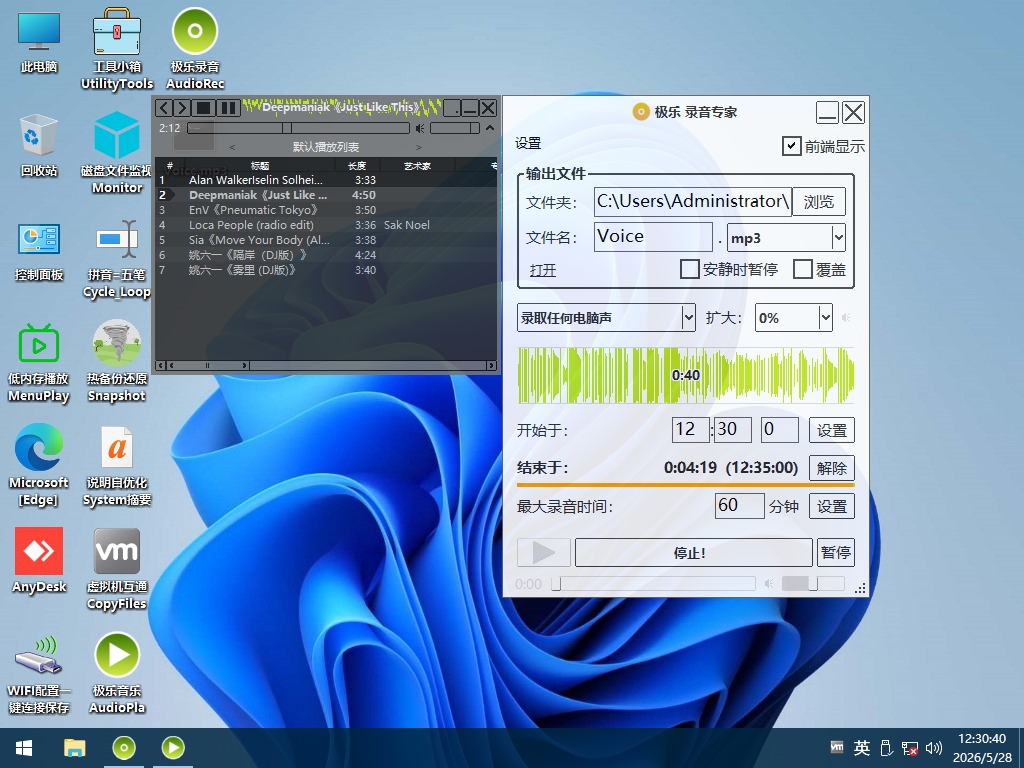Stop playback with the square stop icon
This screenshot has height=768, width=1024.
[x=204, y=108]
